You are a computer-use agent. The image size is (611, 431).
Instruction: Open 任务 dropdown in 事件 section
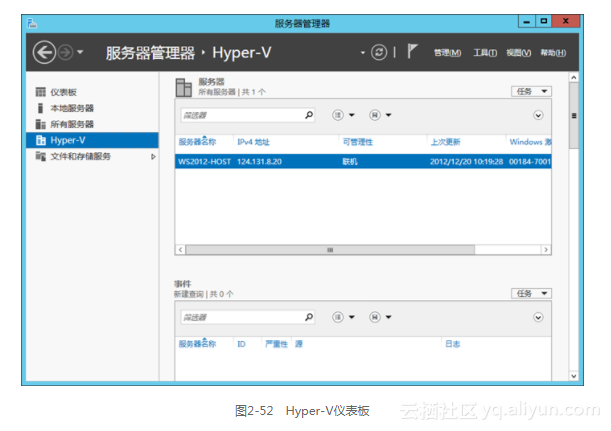coord(531,293)
